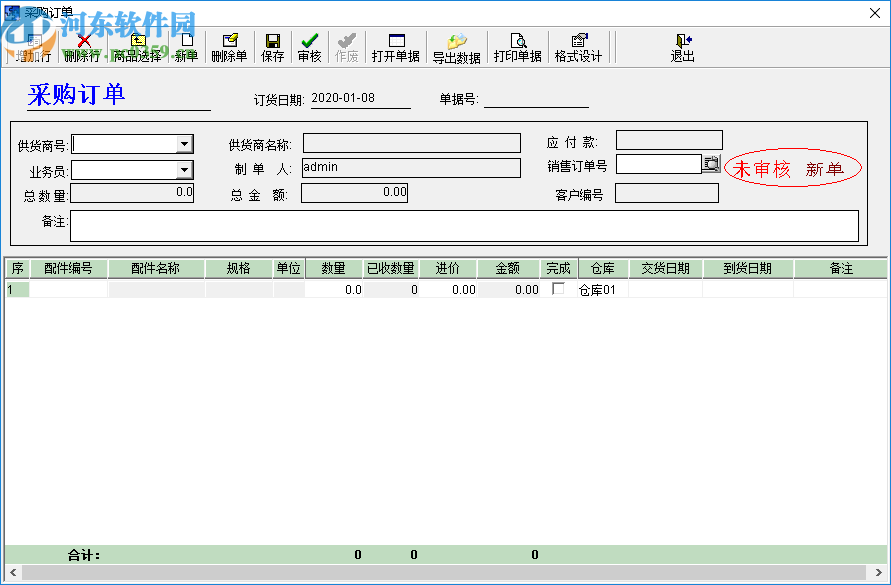The image size is (891, 585).
Task: Open 商品选择 product selection tool
Action: click(x=138, y=47)
